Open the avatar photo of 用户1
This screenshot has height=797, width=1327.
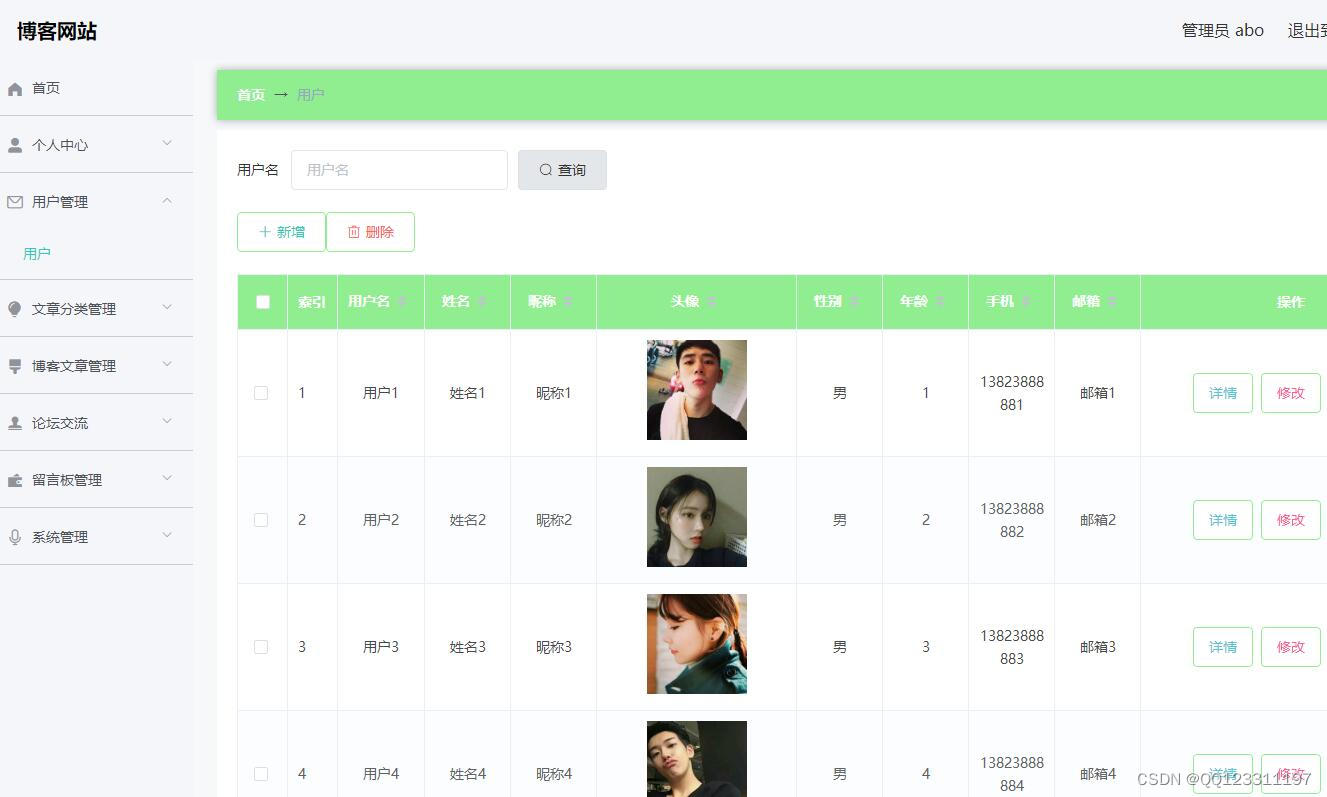pyautogui.click(x=697, y=390)
